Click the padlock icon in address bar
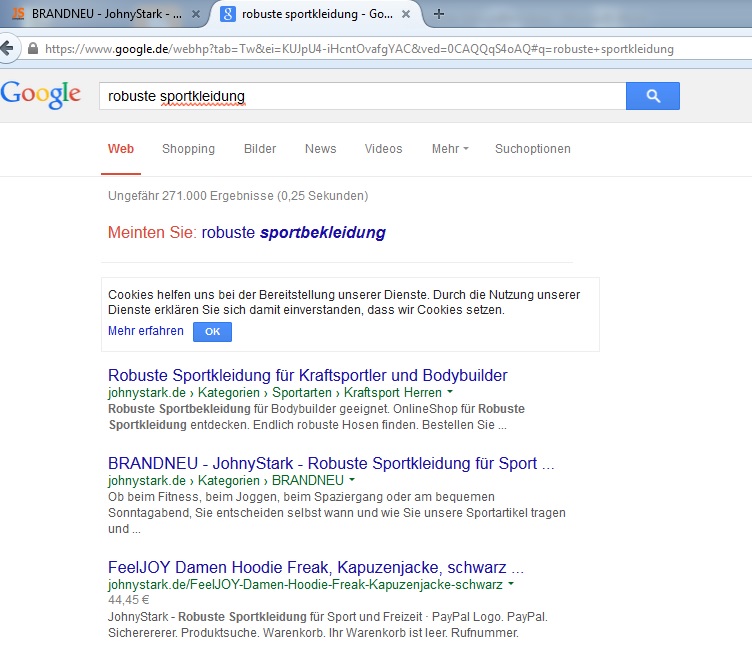The width and height of the screenshot is (752, 649). point(33,48)
